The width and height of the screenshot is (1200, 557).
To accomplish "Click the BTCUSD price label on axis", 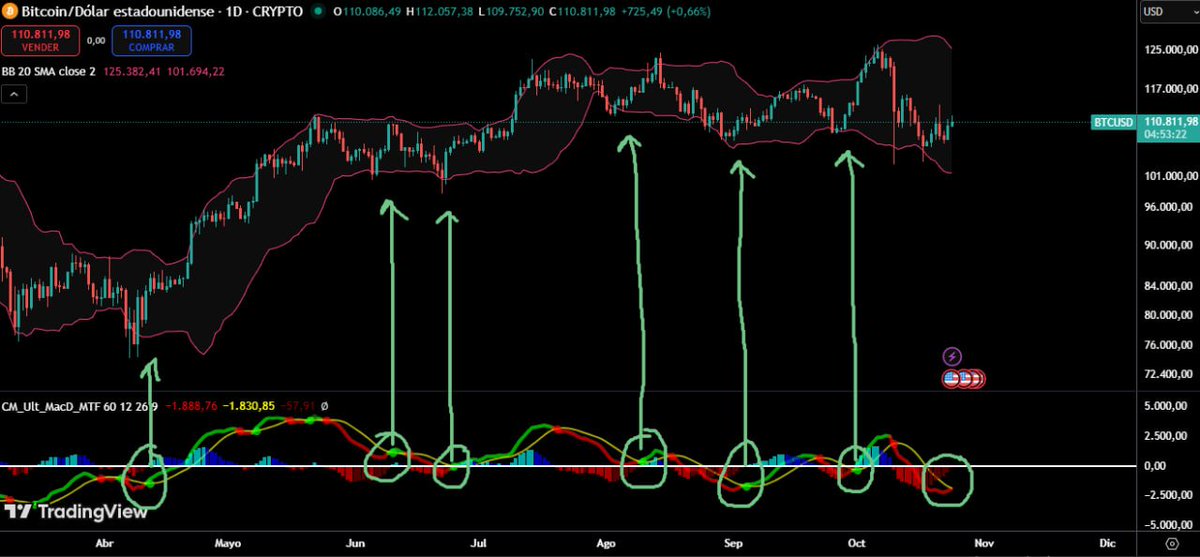I will [x=1113, y=122].
